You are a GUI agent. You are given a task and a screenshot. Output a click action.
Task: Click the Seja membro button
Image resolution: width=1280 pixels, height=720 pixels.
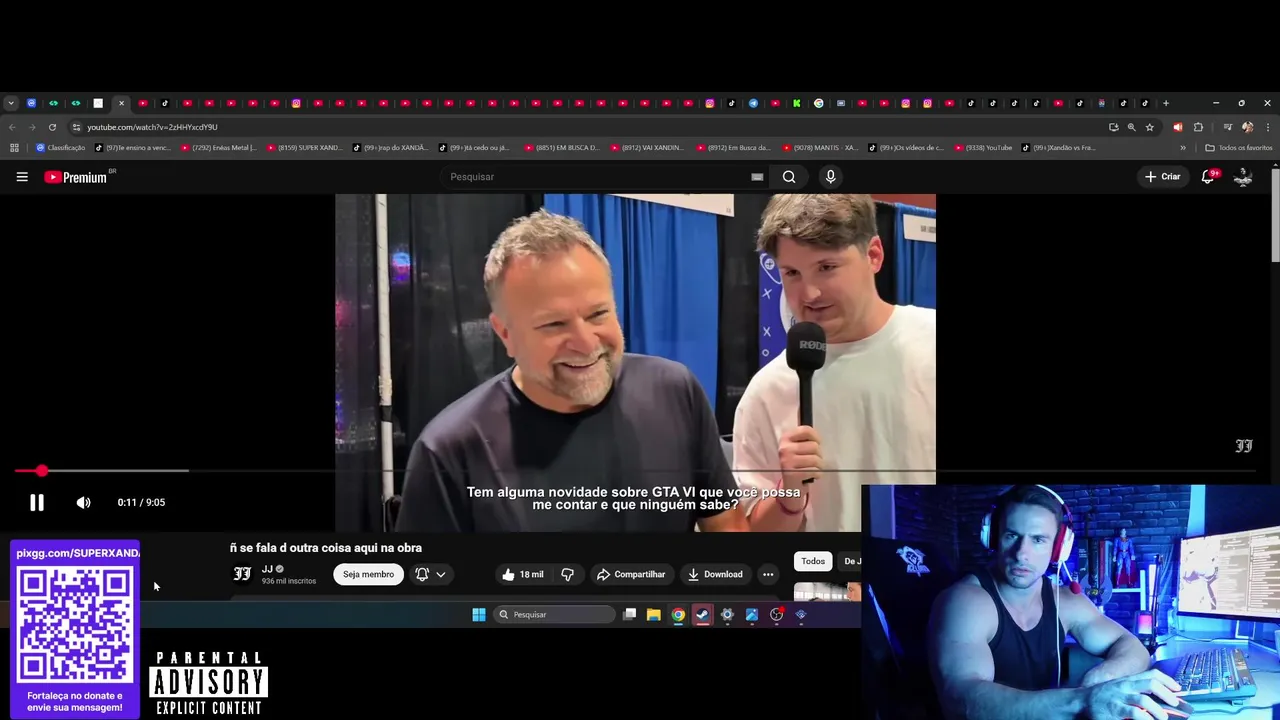point(368,574)
